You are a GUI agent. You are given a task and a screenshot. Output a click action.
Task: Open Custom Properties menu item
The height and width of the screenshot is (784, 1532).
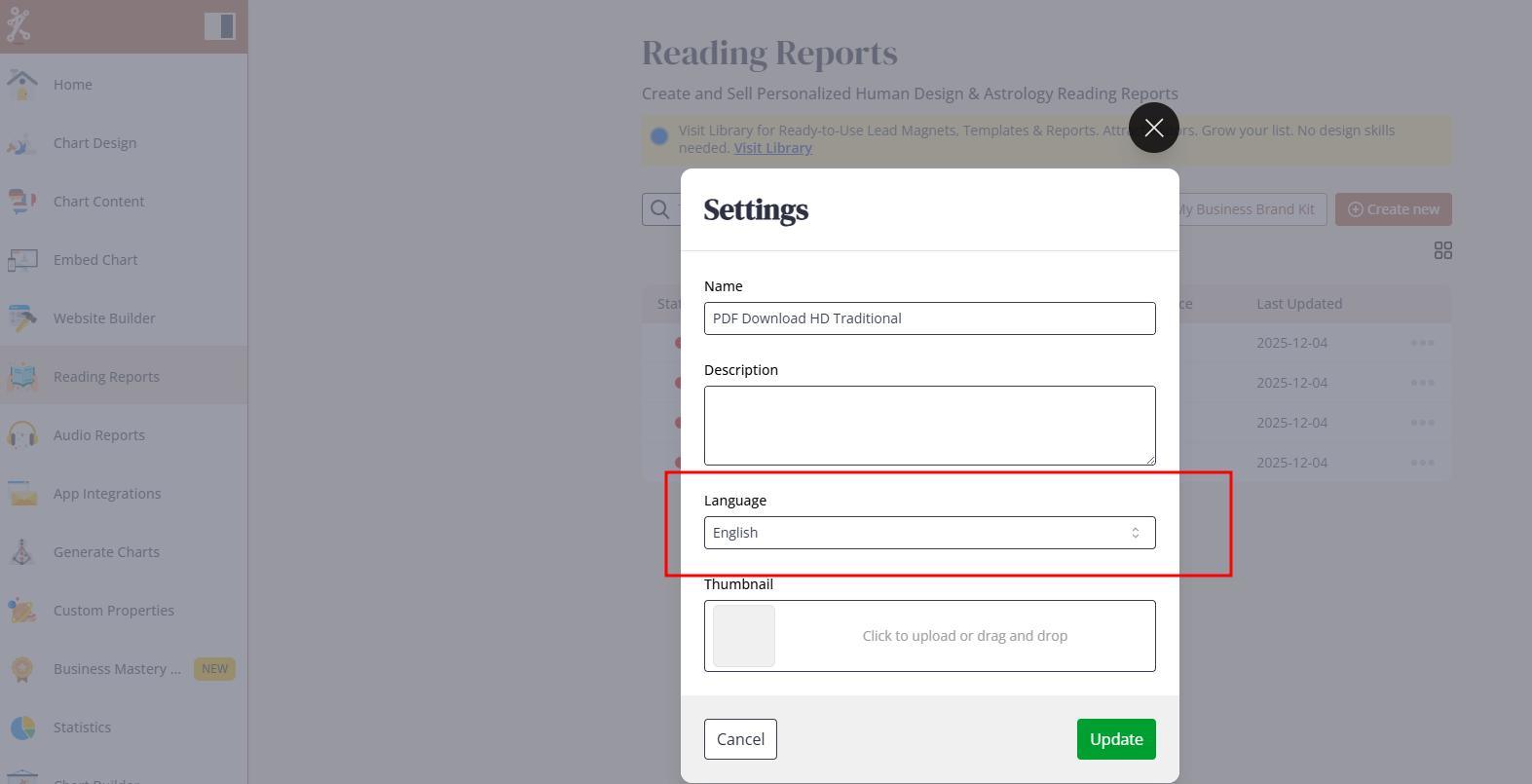[113, 611]
